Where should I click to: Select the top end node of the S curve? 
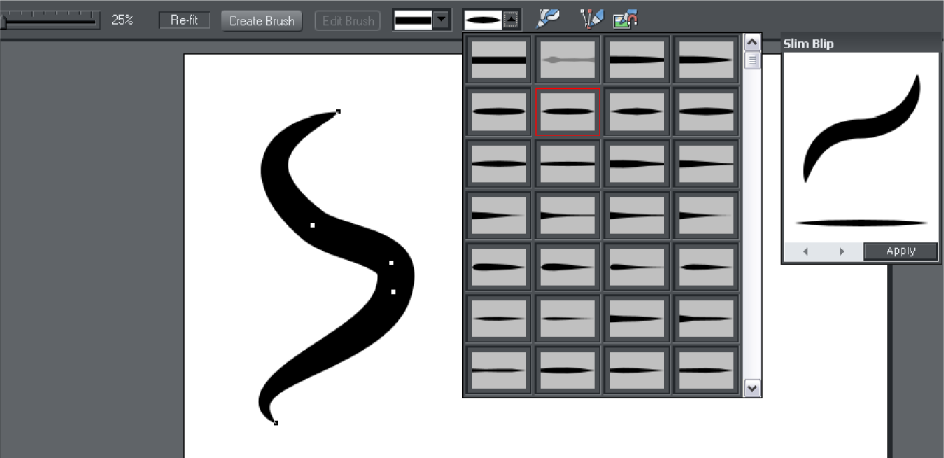coord(338,111)
